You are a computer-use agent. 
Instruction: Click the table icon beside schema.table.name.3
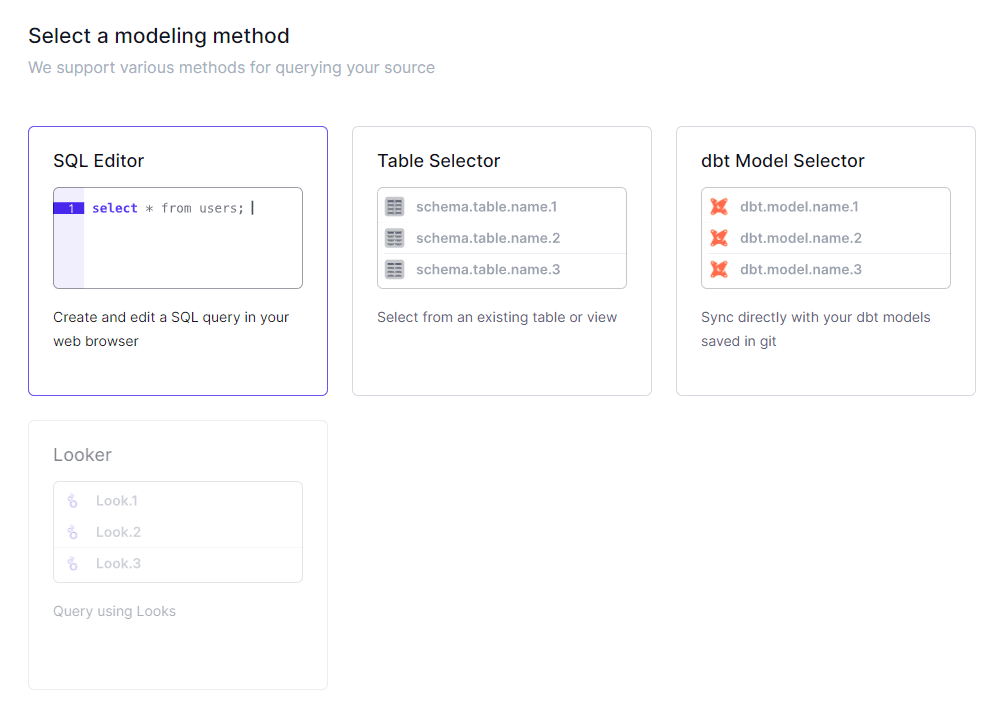(395, 270)
